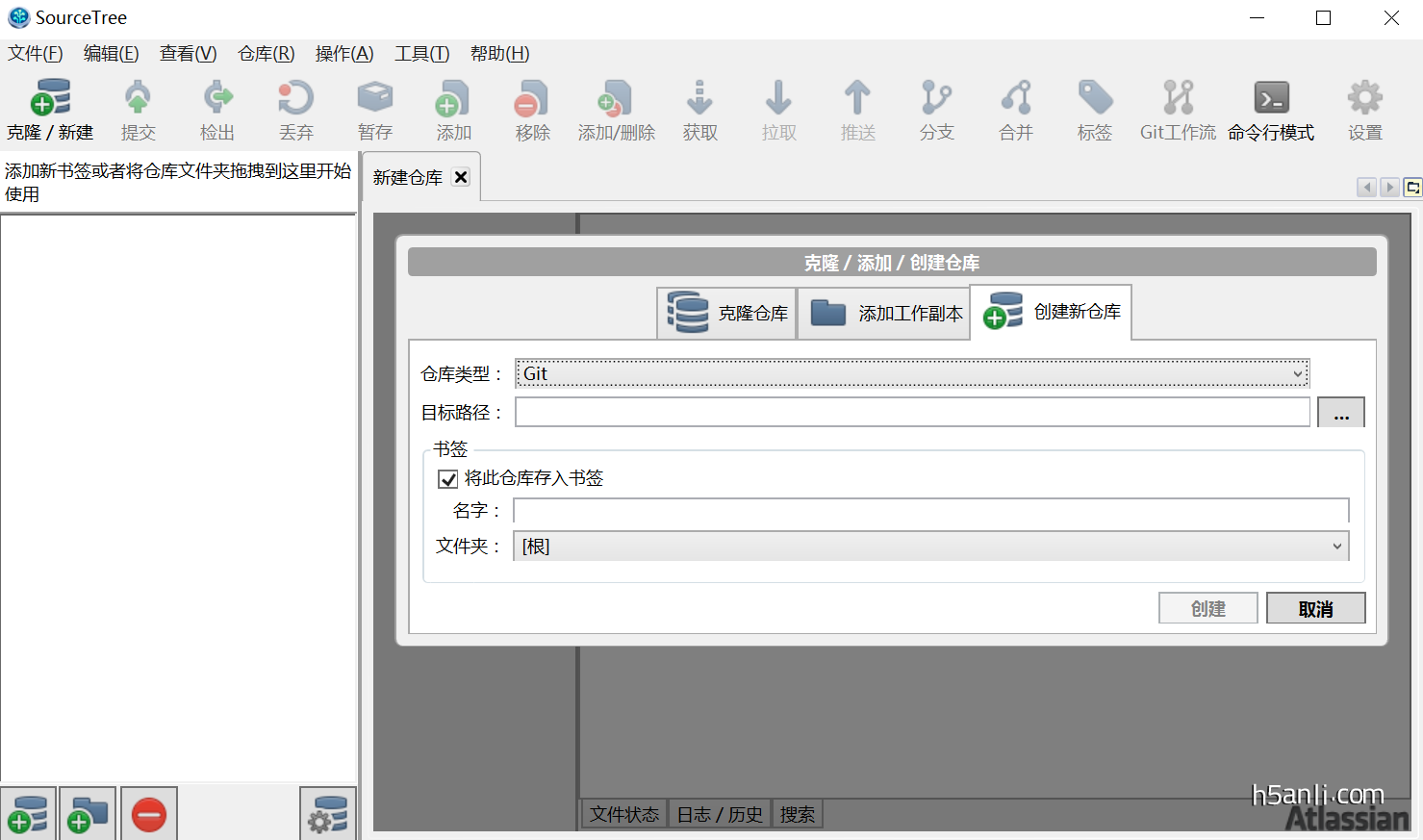Open 设置 settings gear icon
The width and height of the screenshot is (1423, 840).
point(1364,97)
